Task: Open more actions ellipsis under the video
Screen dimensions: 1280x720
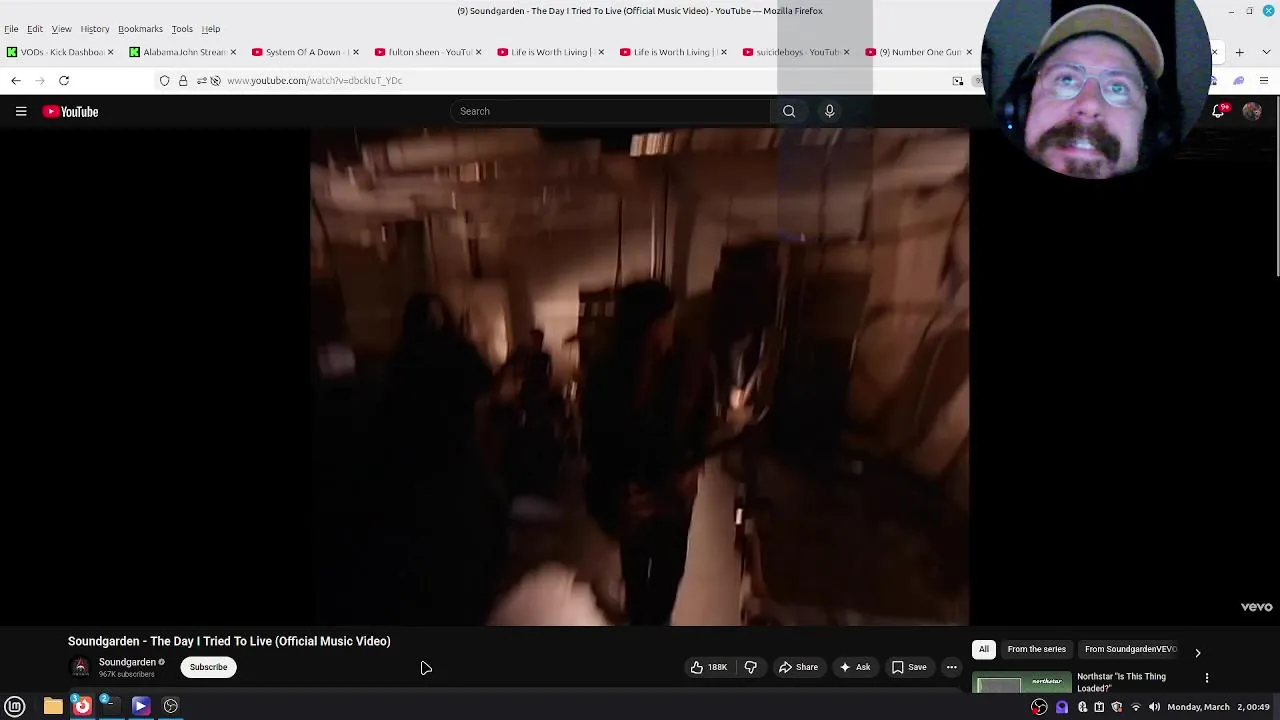Action: tap(952, 667)
